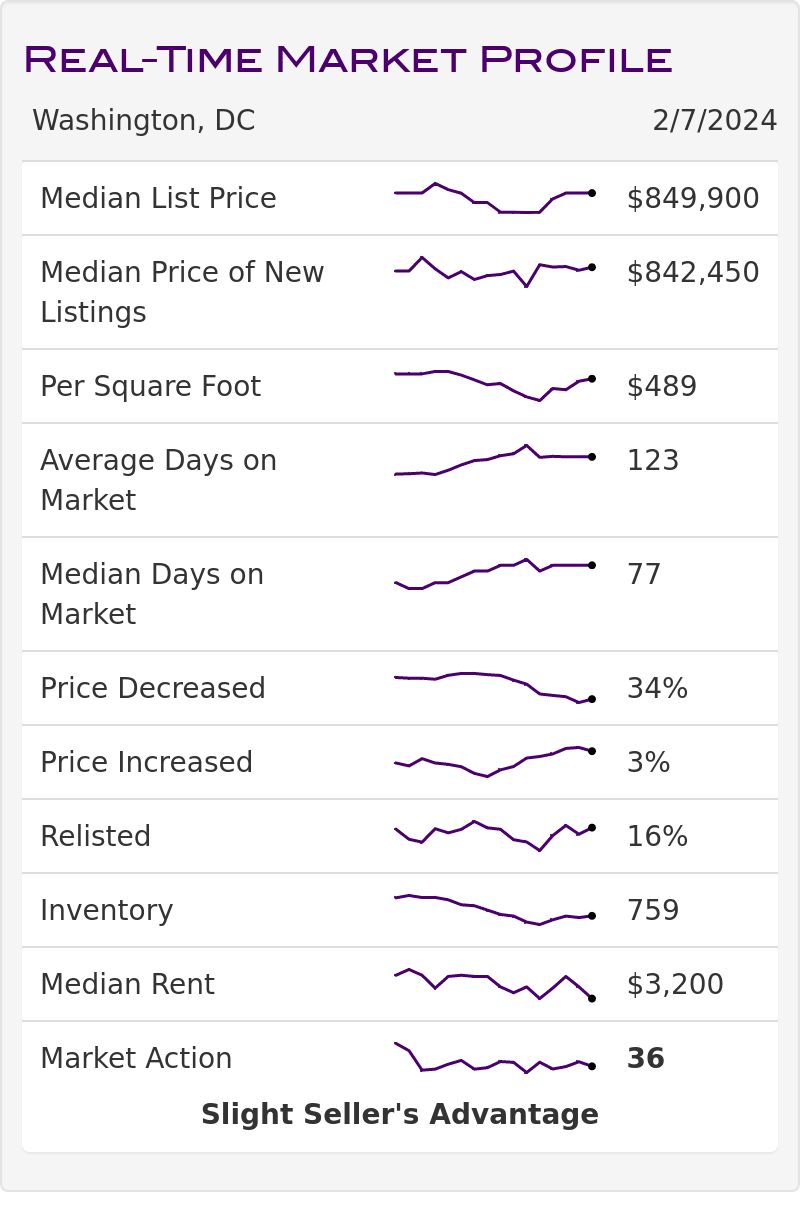Viewport: 800px width, 1232px height.
Task: Select the 2/7/2024 date label
Action: click(x=714, y=121)
